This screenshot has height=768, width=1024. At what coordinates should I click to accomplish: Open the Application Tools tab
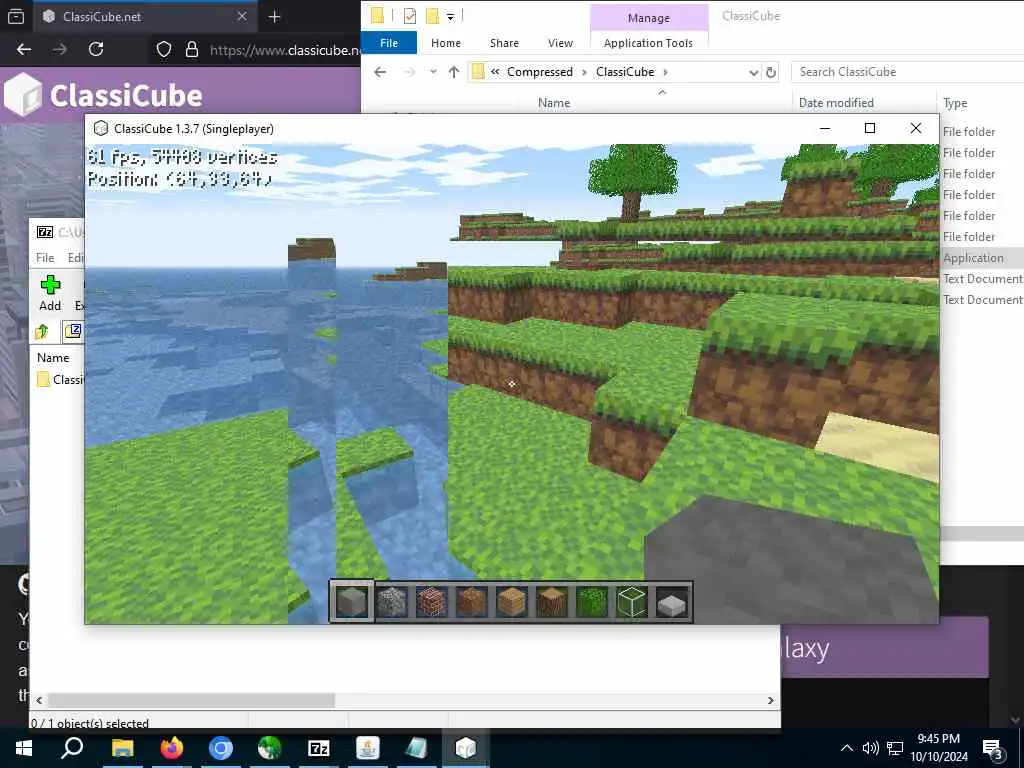point(648,43)
